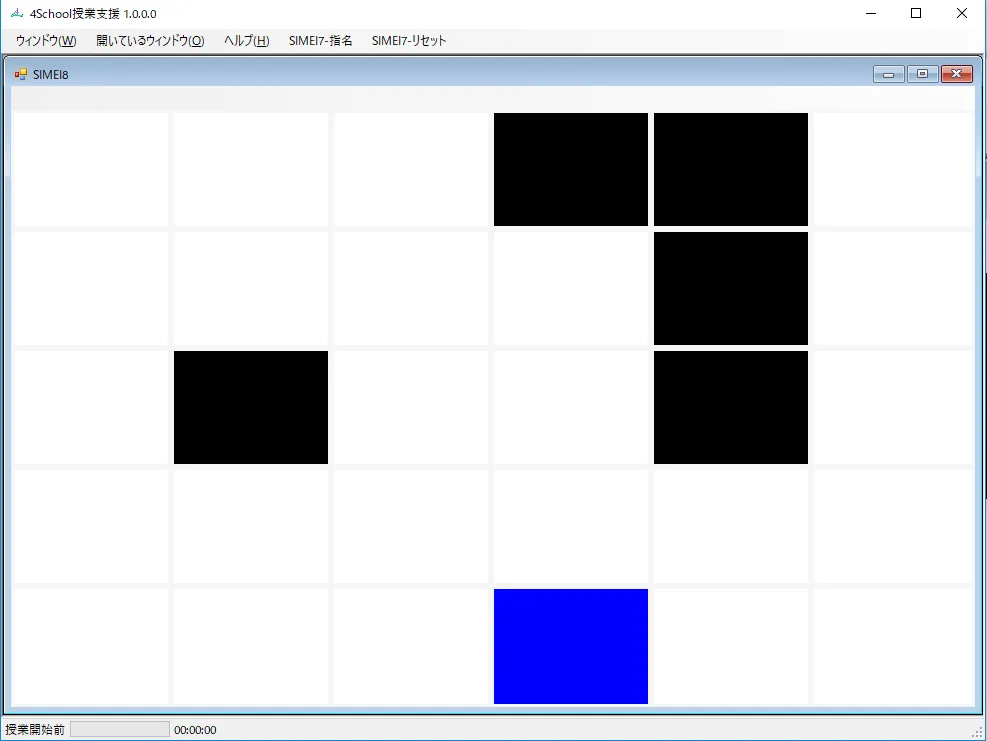Viewport: 987px width, 741px height.
Task: Select the black cell in the second column
Action: coord(251,407)
